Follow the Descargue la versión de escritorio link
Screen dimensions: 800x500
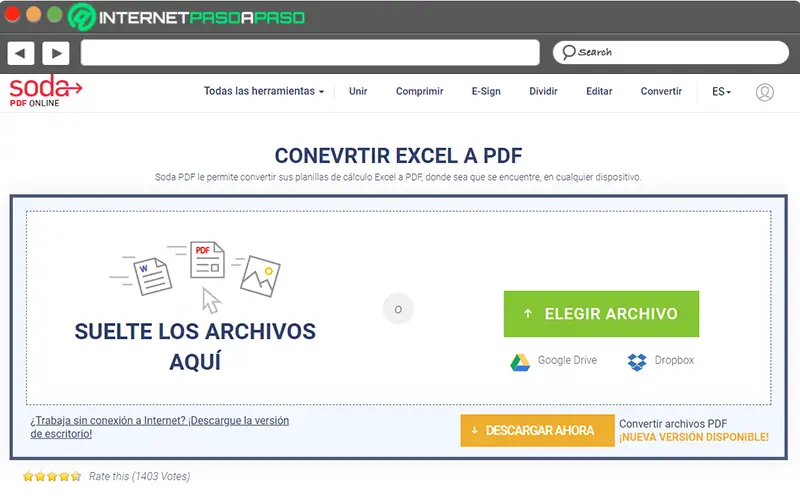(x=160, y=427)
